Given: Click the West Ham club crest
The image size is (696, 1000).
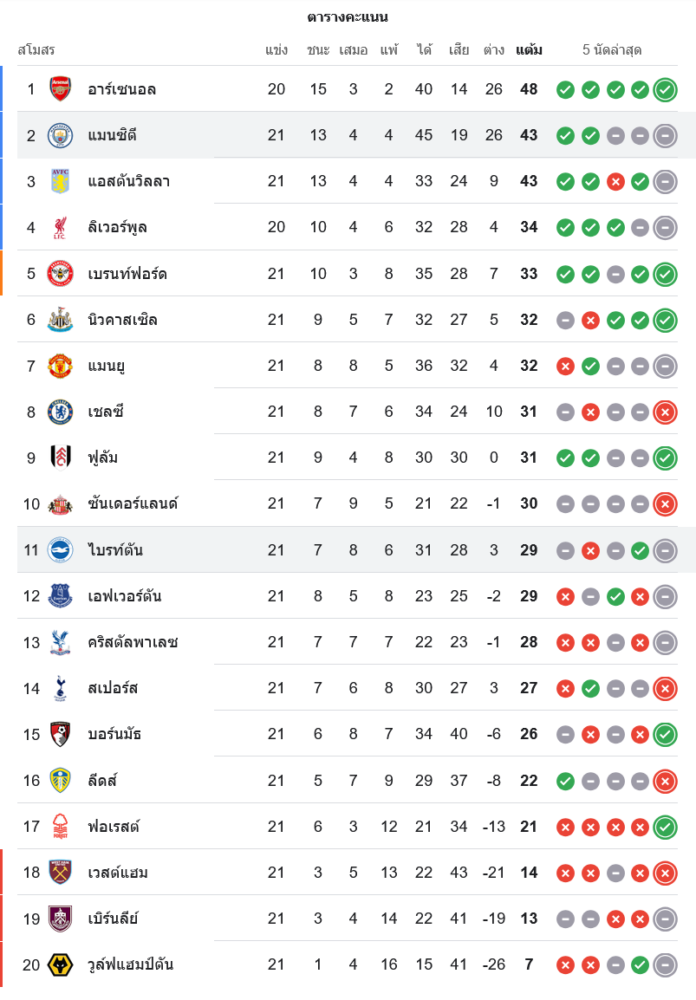Looking at the screenshot, I should (x=61, y=873).
